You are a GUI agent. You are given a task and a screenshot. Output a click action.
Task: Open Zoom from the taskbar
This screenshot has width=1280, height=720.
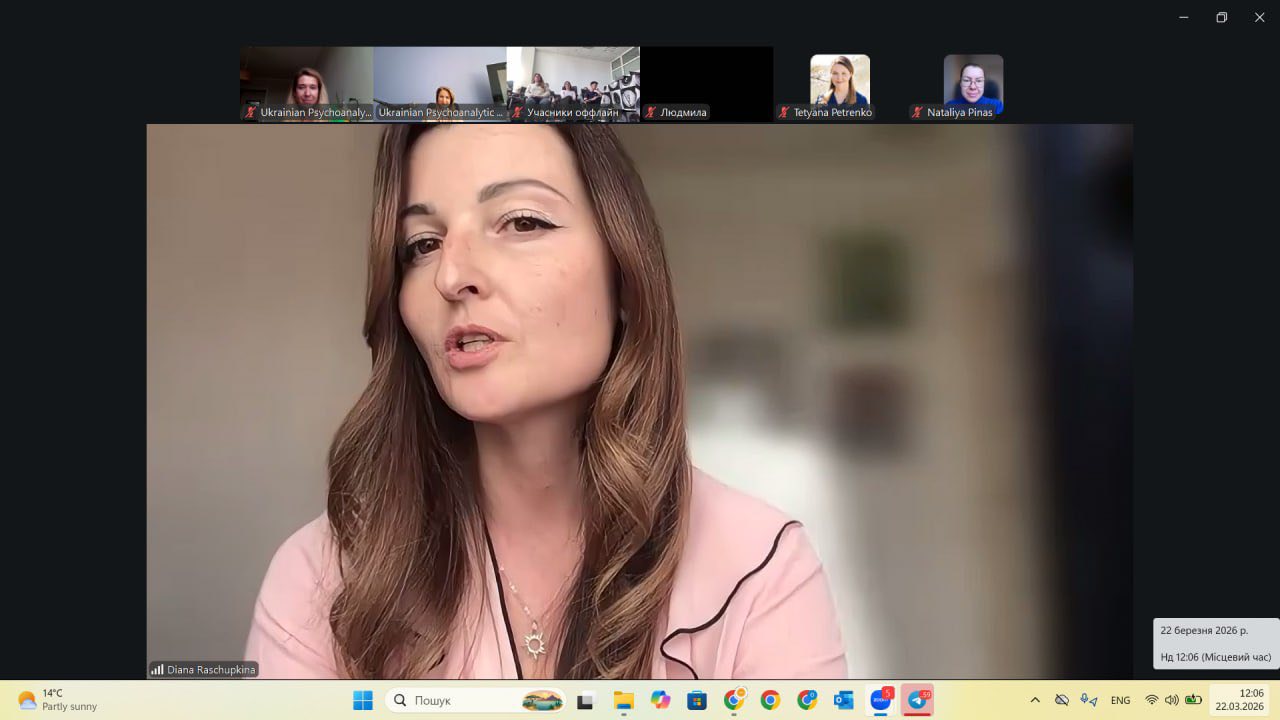[880, 700]
